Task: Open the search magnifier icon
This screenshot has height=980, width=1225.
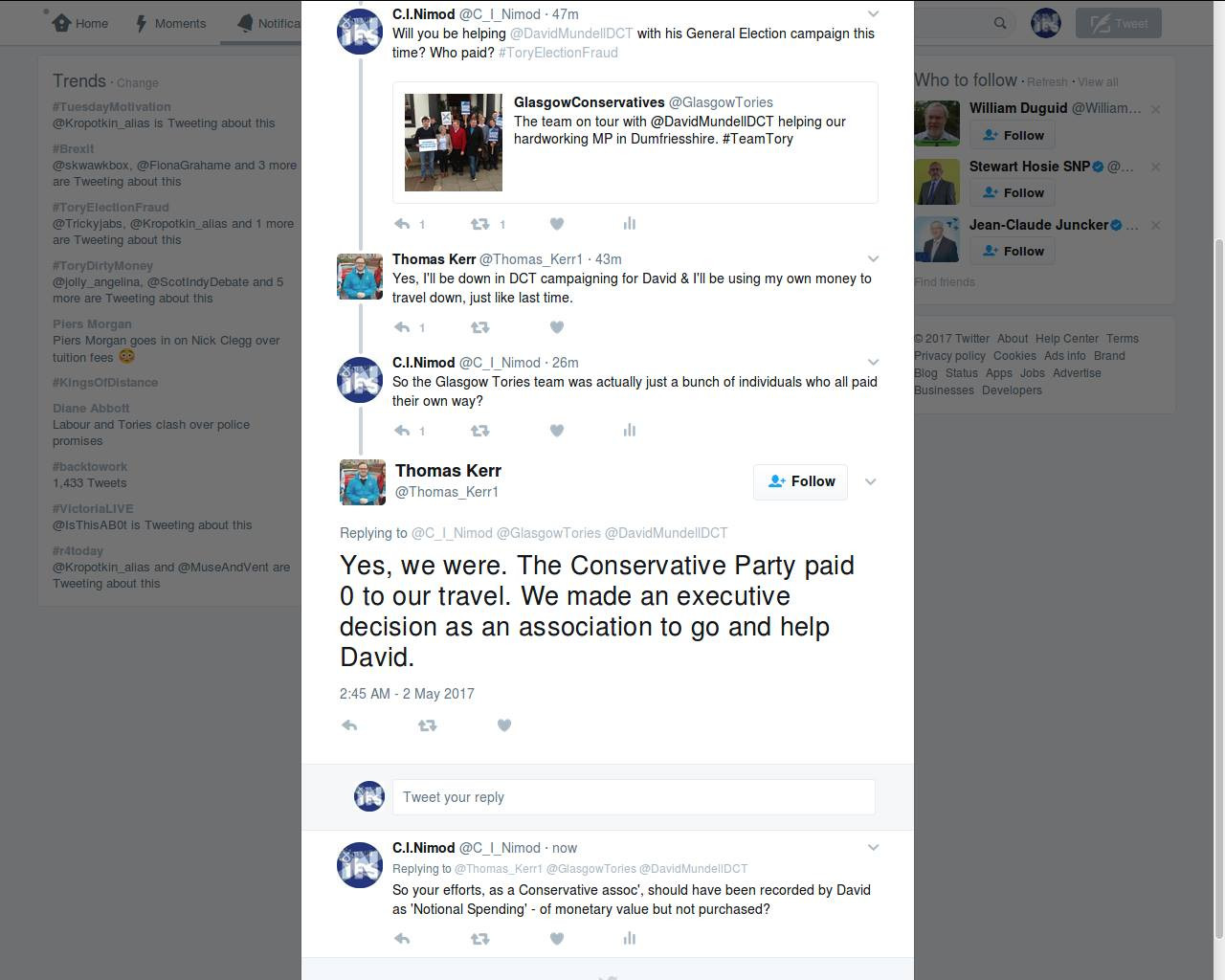Action: [1000, 23]
